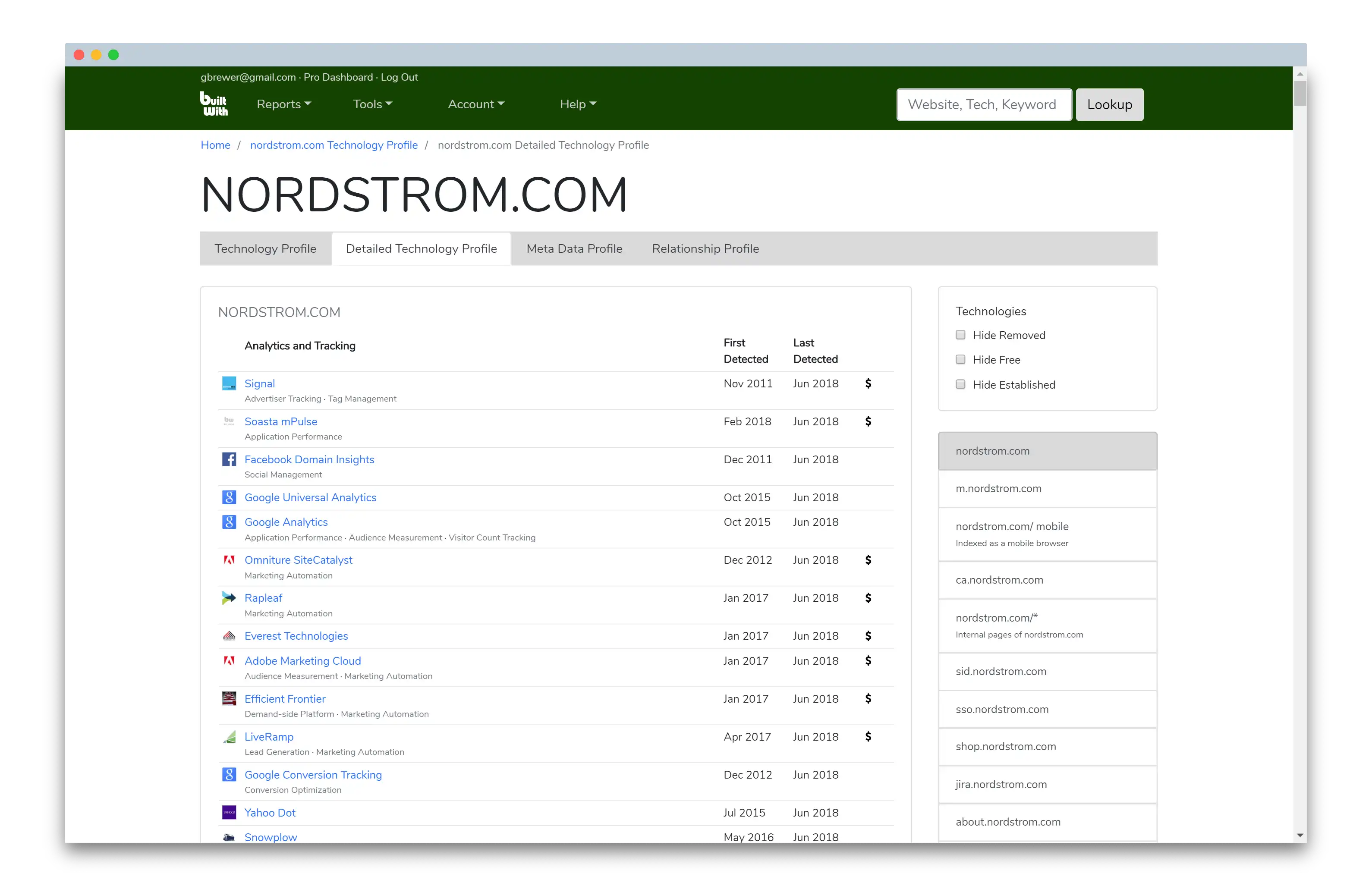
Task: Click the Adobe Marketing Cloud icon
Action: point(229,660)
